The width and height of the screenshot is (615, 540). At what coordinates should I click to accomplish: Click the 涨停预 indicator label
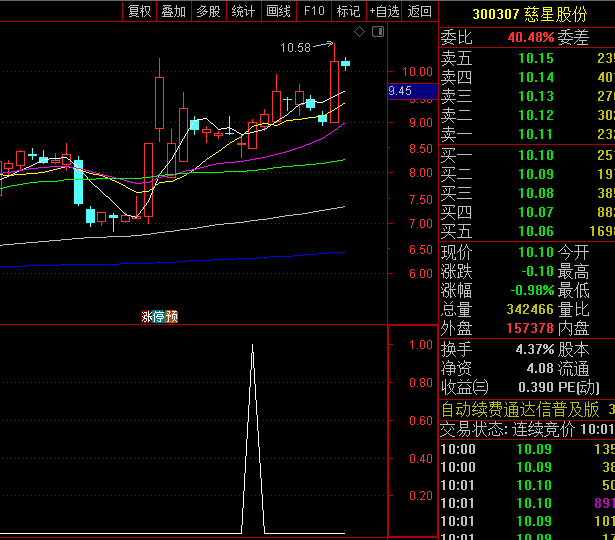pyautogui.click(x=160, y=316)
